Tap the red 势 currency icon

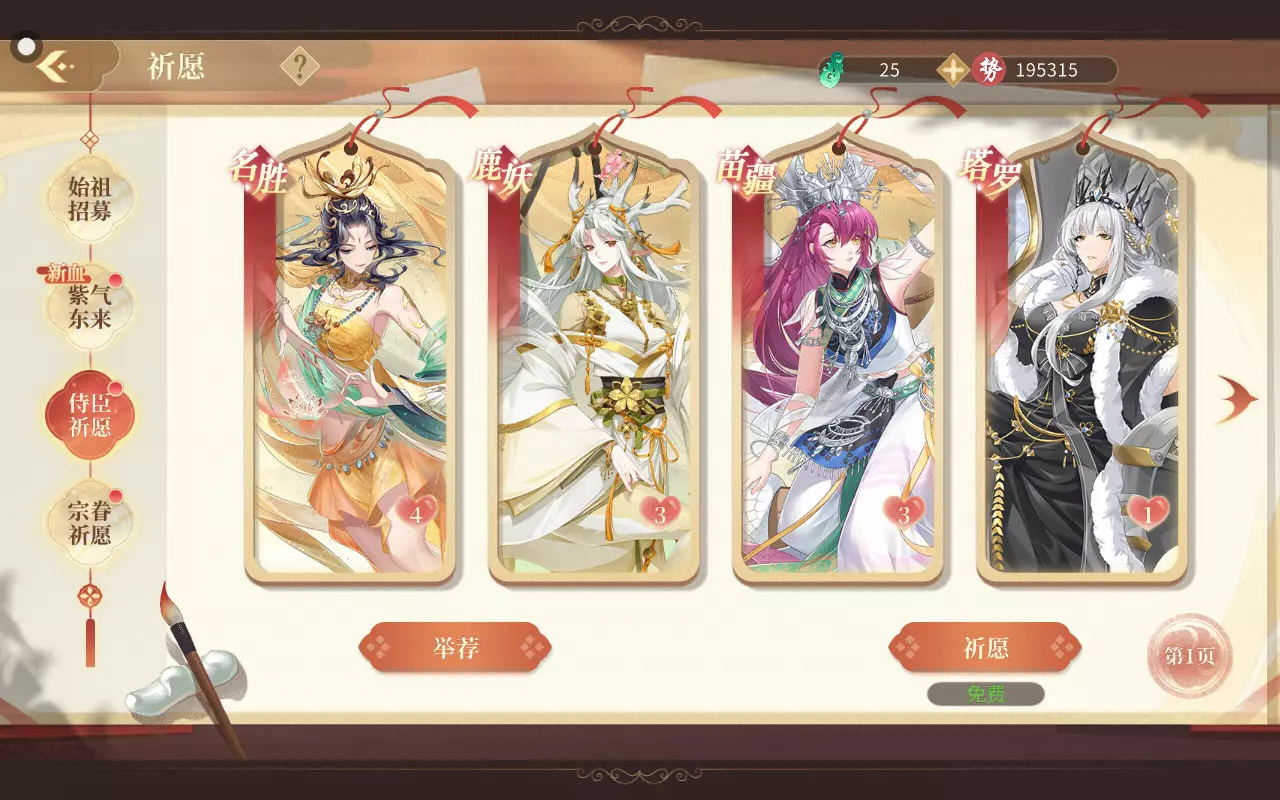[x=989, y=70]
